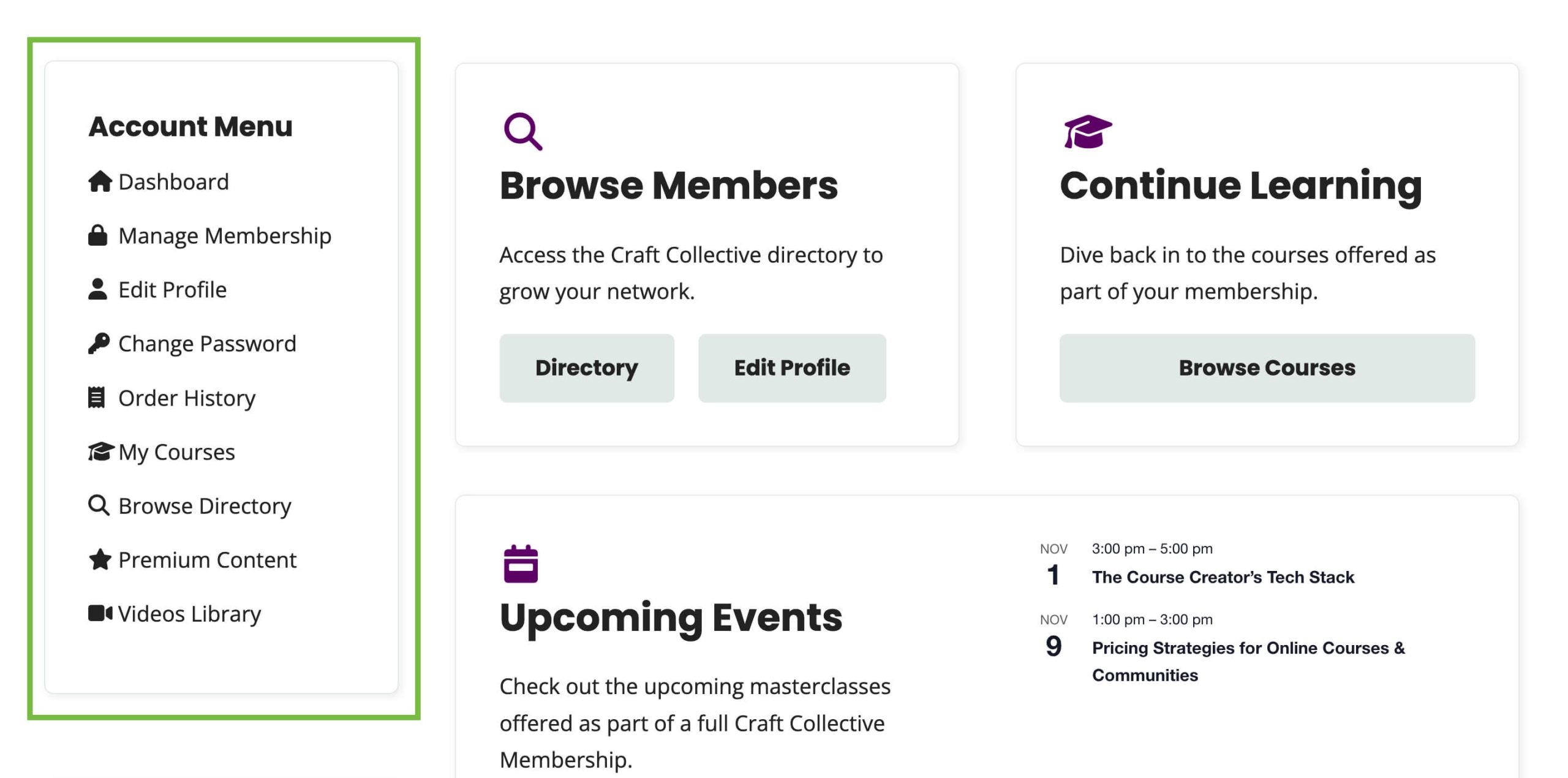
Task: Click the key icon beside Change Password
Action: 100,343
